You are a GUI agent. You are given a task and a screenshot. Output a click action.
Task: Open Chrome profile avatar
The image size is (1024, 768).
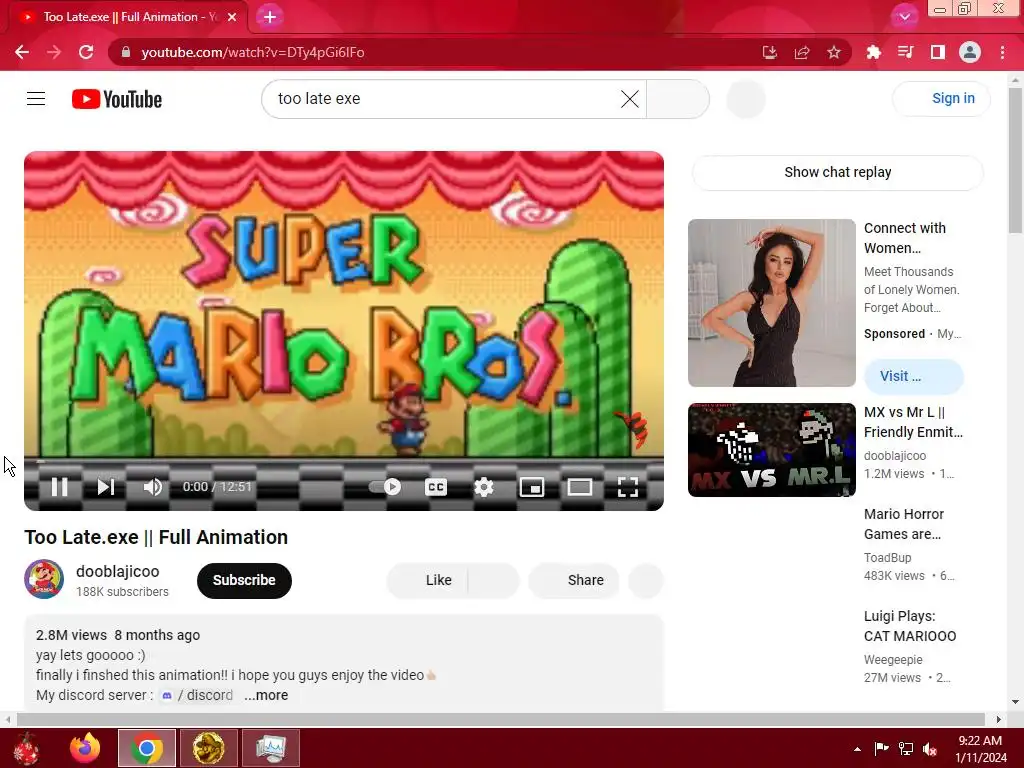[969, 52]
